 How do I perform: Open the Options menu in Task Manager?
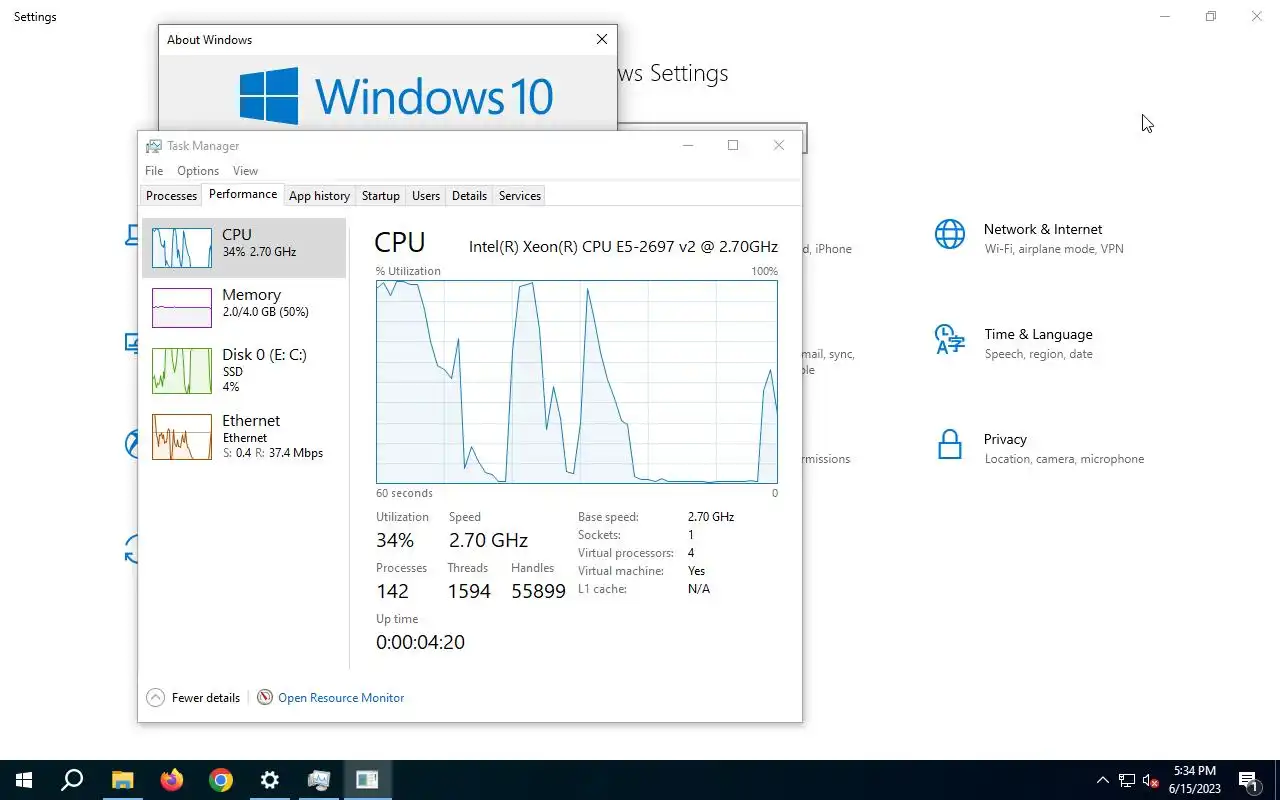[x=198, y=171]
